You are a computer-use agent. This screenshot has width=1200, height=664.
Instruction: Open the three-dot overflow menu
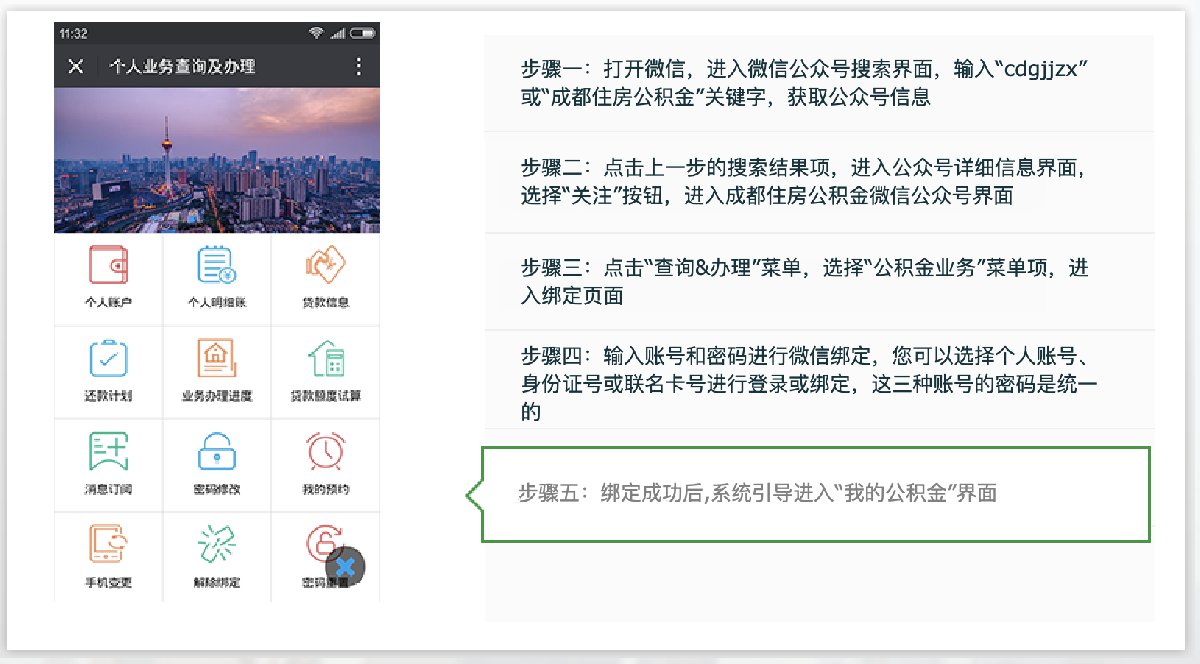pos(359,67)
